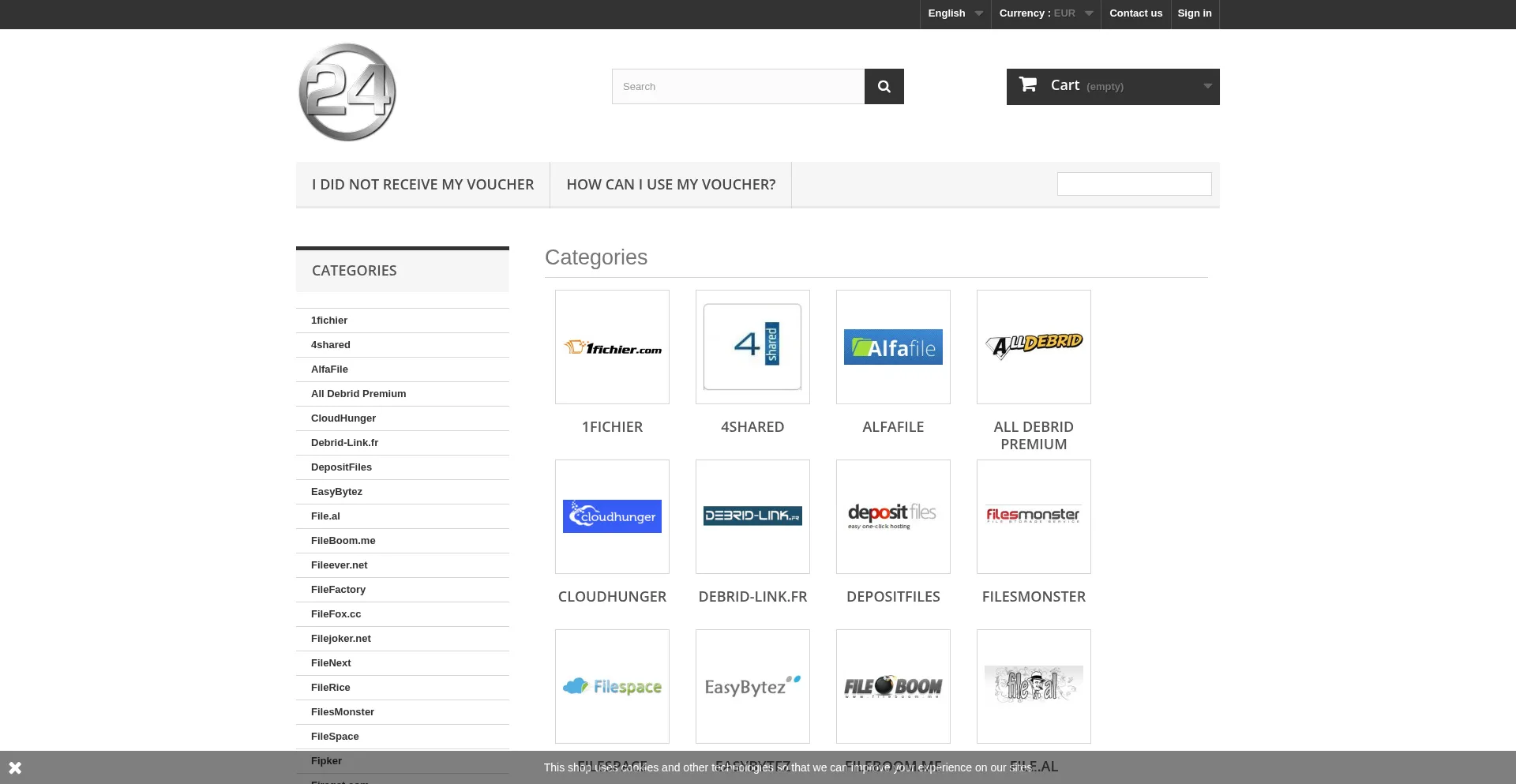Open 'How can I use my voucher?' menu
1516x784 pixels.
(670, 185)
